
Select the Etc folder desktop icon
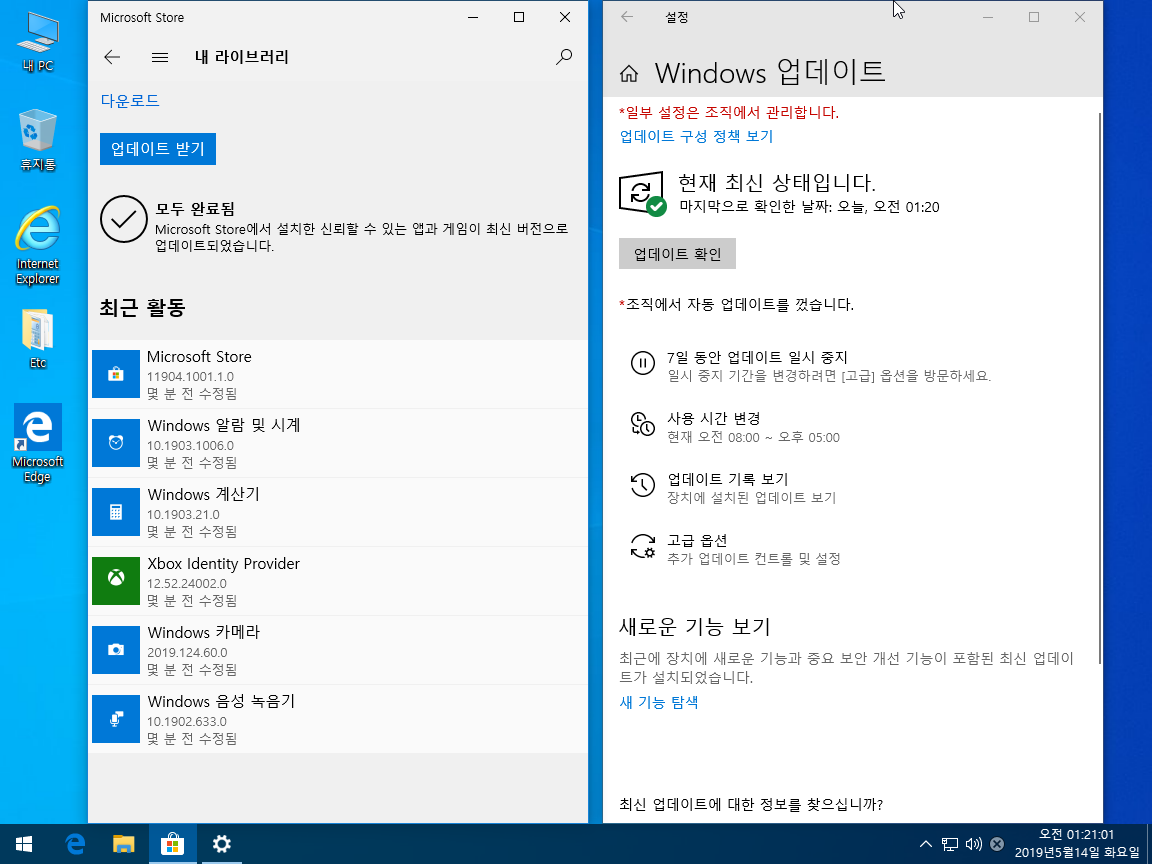tap(38, 339)
